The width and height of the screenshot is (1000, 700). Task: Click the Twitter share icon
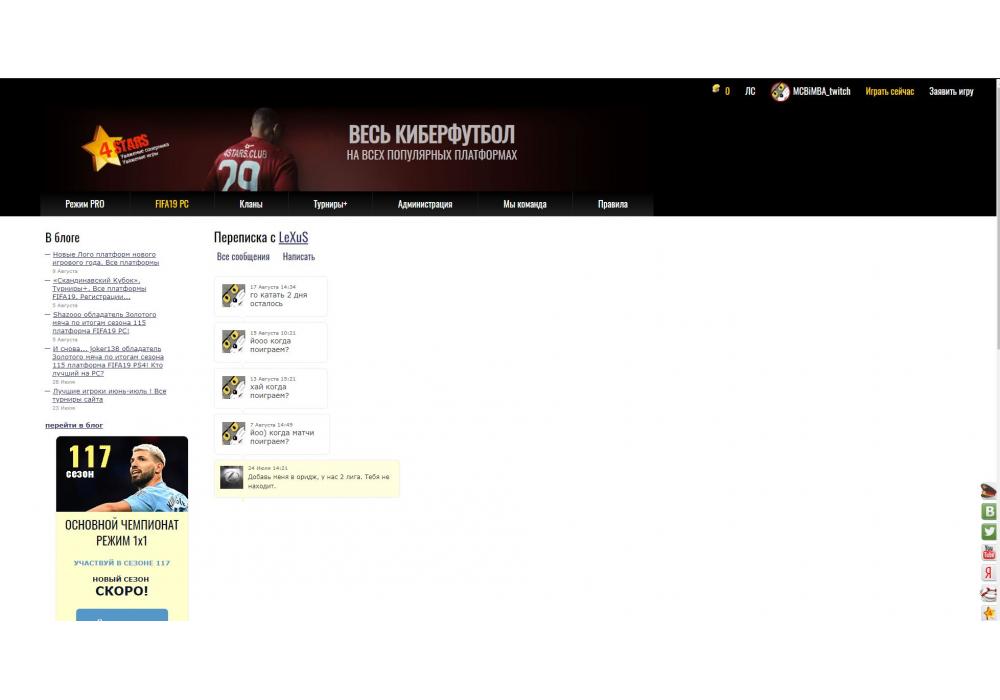click(989, 532)
